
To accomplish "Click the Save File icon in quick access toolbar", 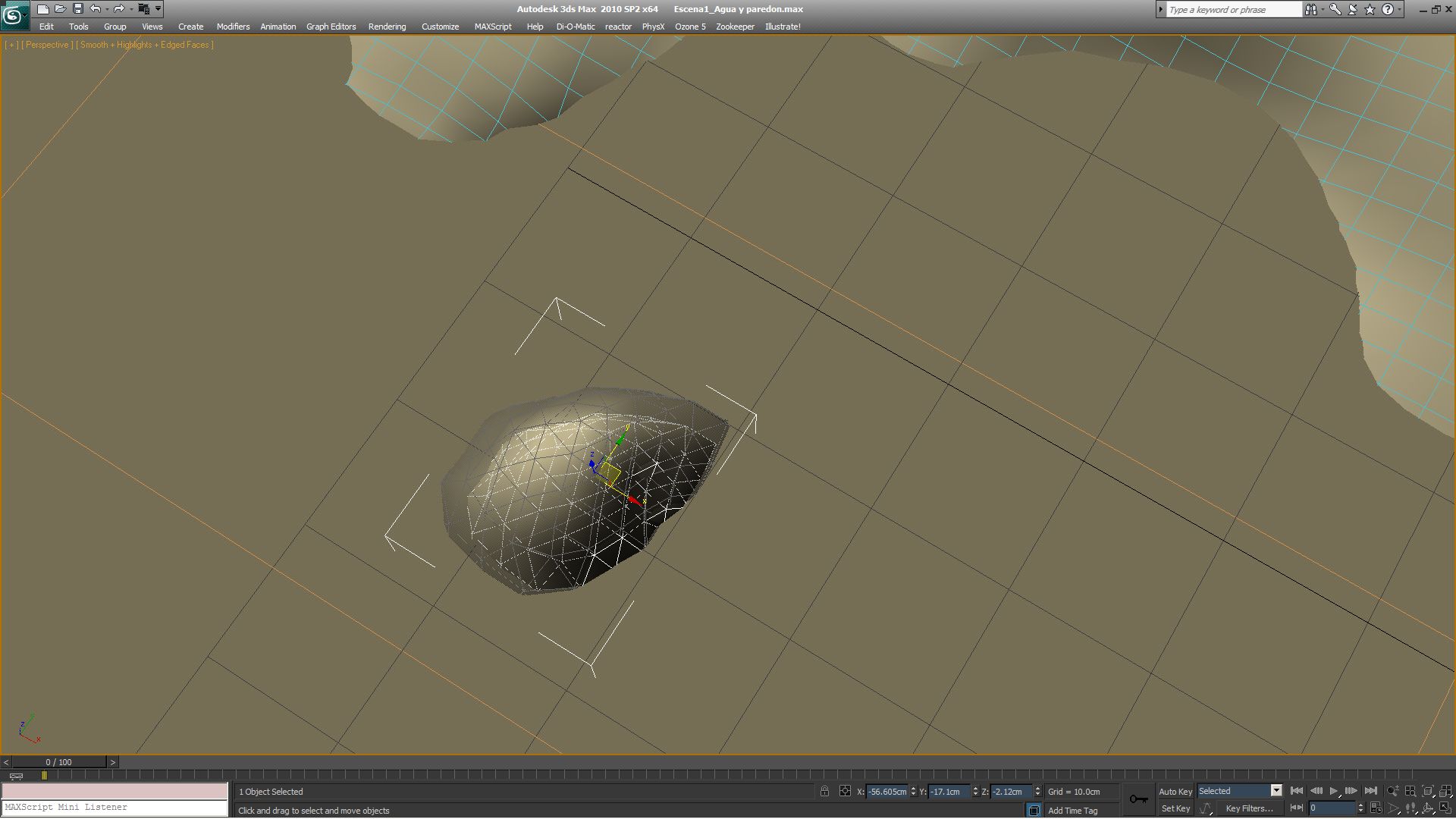I will coord(77,9).
